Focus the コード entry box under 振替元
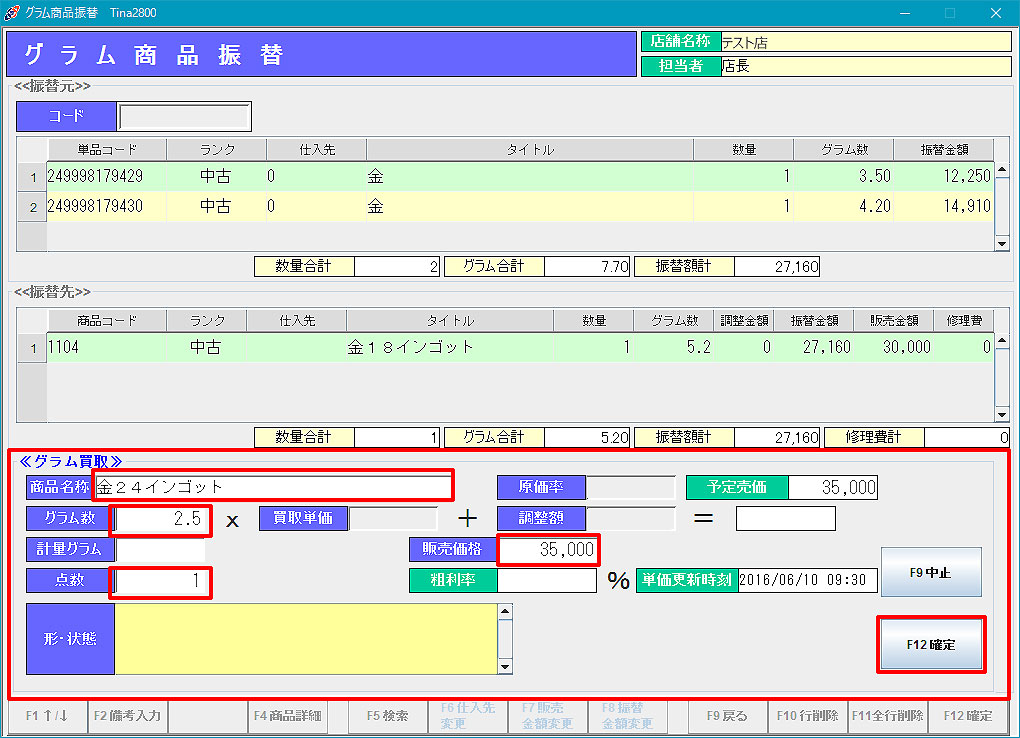 [x=184, y=116]
